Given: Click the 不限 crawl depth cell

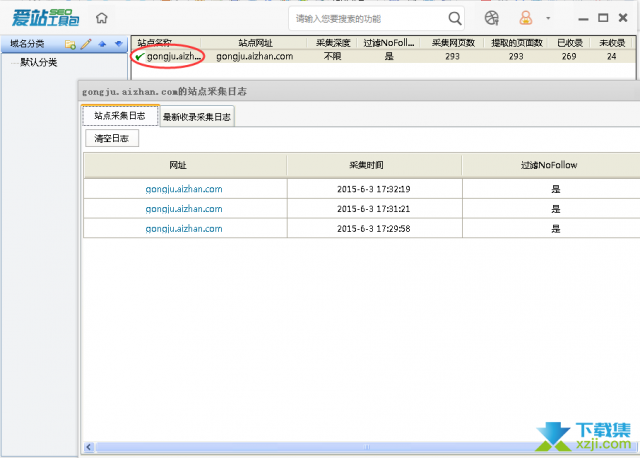Looking at the screenshot, I should tap(332, 56).
